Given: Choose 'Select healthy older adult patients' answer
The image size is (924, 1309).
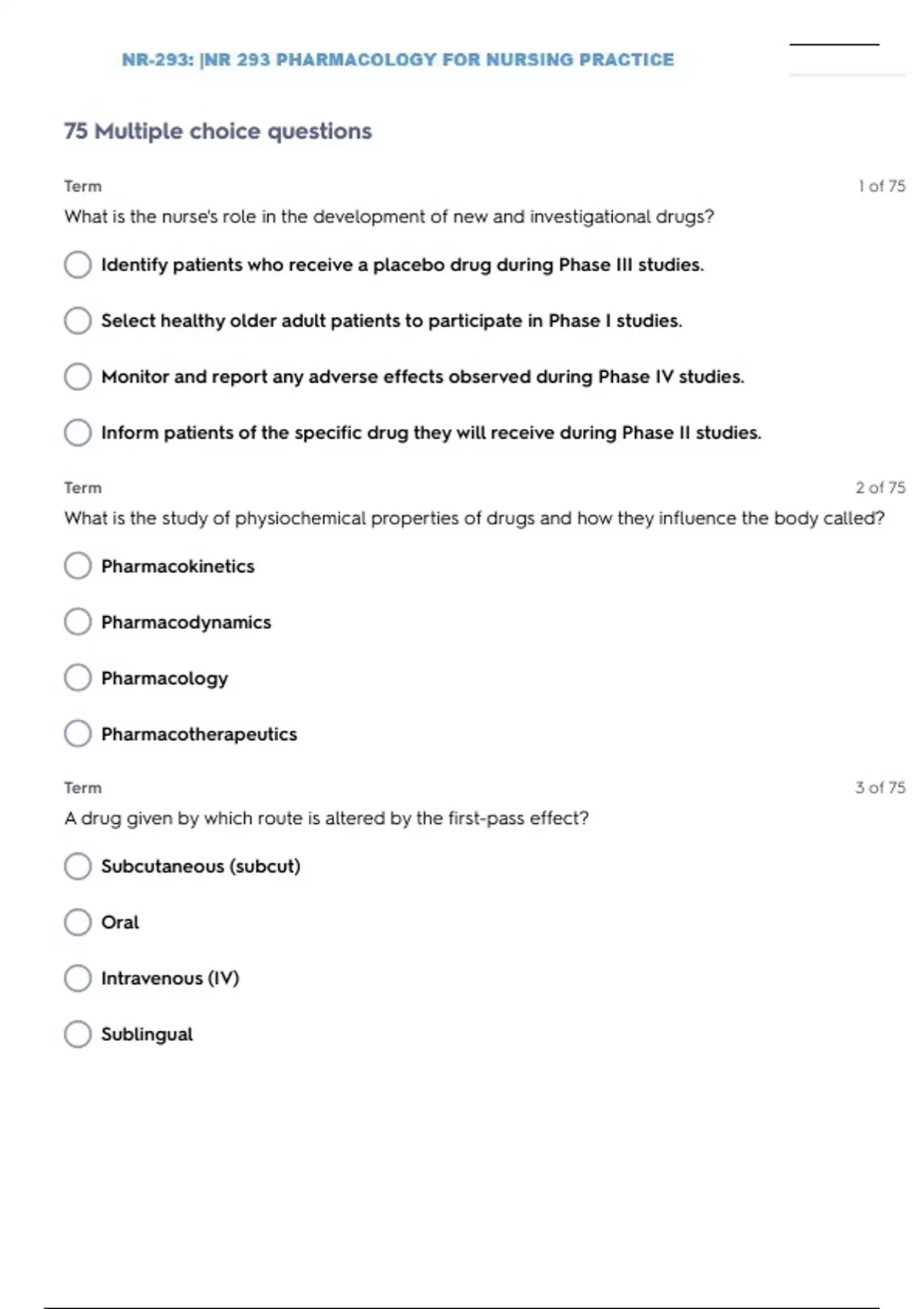Looking at the screenshot, I should pos(78,321).
